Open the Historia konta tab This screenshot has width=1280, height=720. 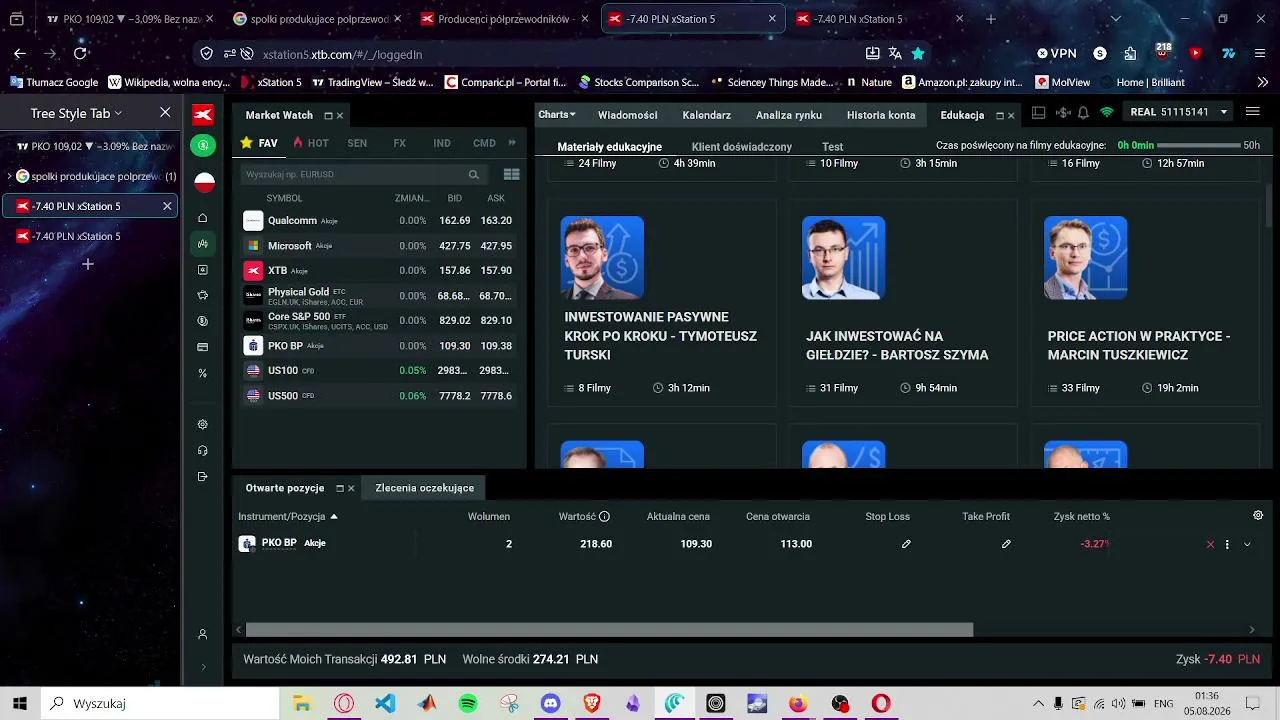[881, 115]
